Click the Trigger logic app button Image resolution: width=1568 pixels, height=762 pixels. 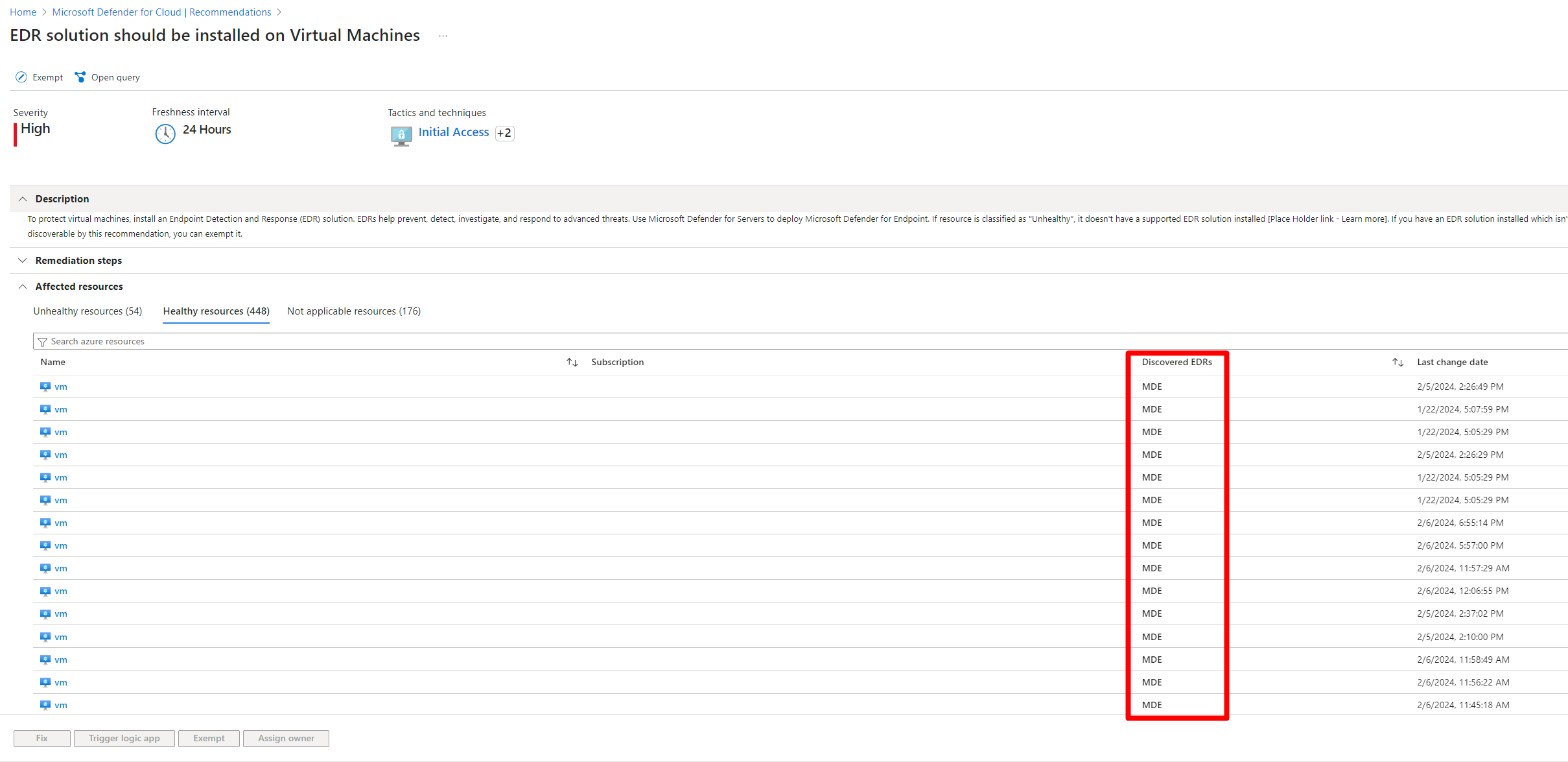click(x=124, y=739)
